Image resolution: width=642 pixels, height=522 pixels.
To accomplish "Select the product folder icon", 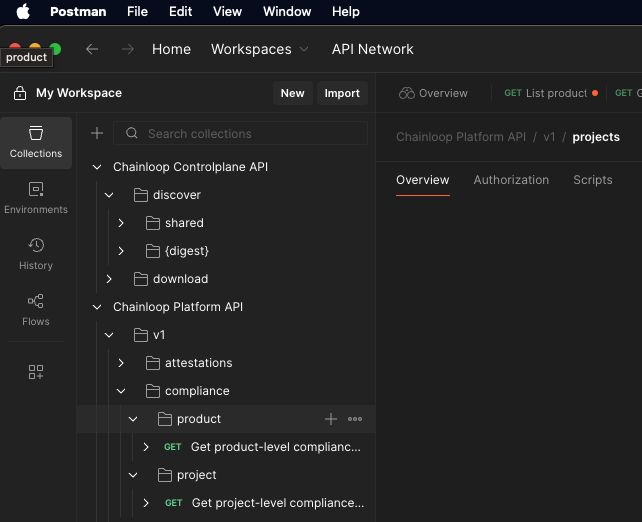I will coord(165,419).
